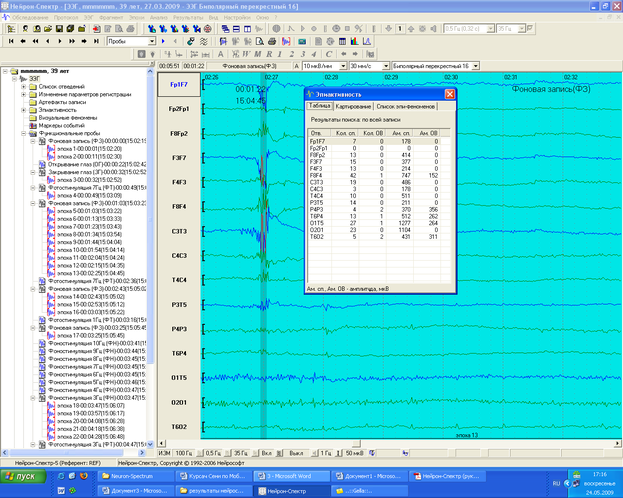Jump to recording start in playback toolbar

coord(9,42)
